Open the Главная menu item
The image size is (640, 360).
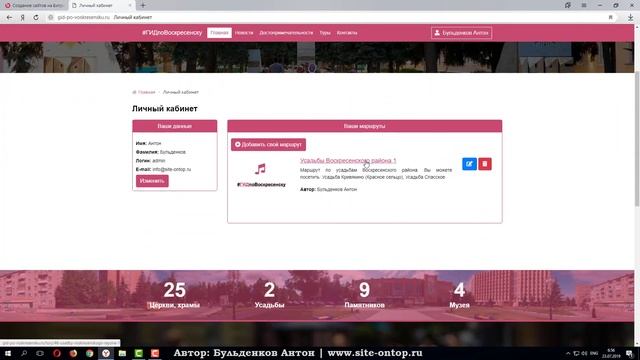point(219,33)
